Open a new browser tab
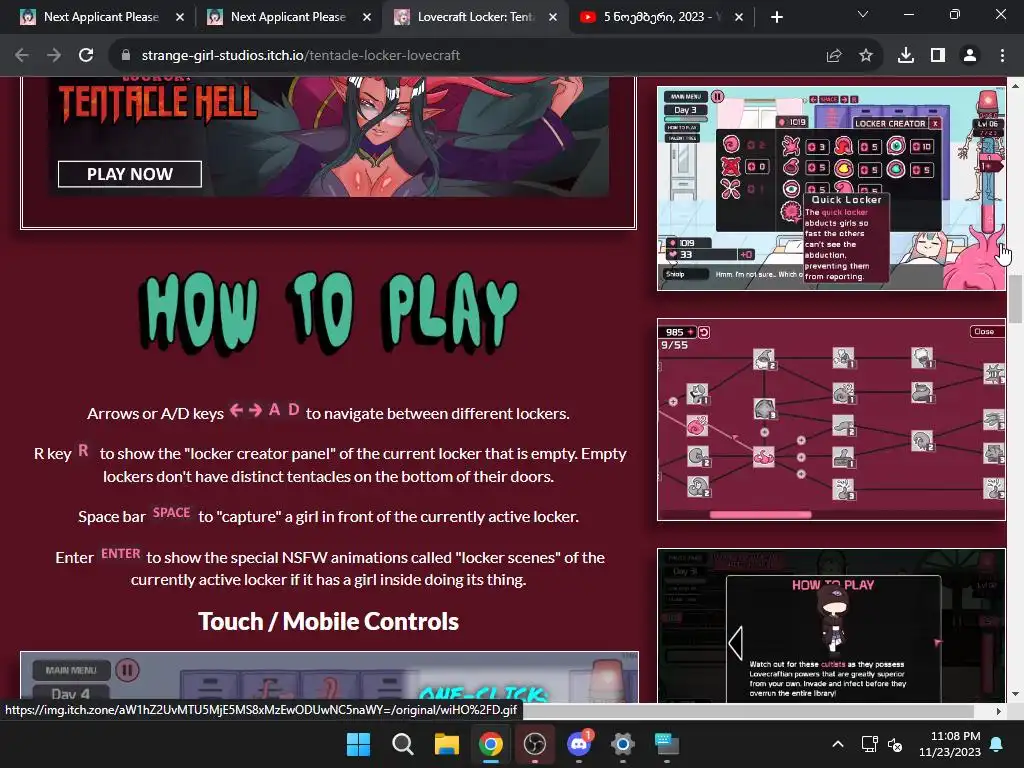 click(x=776, y=17)
